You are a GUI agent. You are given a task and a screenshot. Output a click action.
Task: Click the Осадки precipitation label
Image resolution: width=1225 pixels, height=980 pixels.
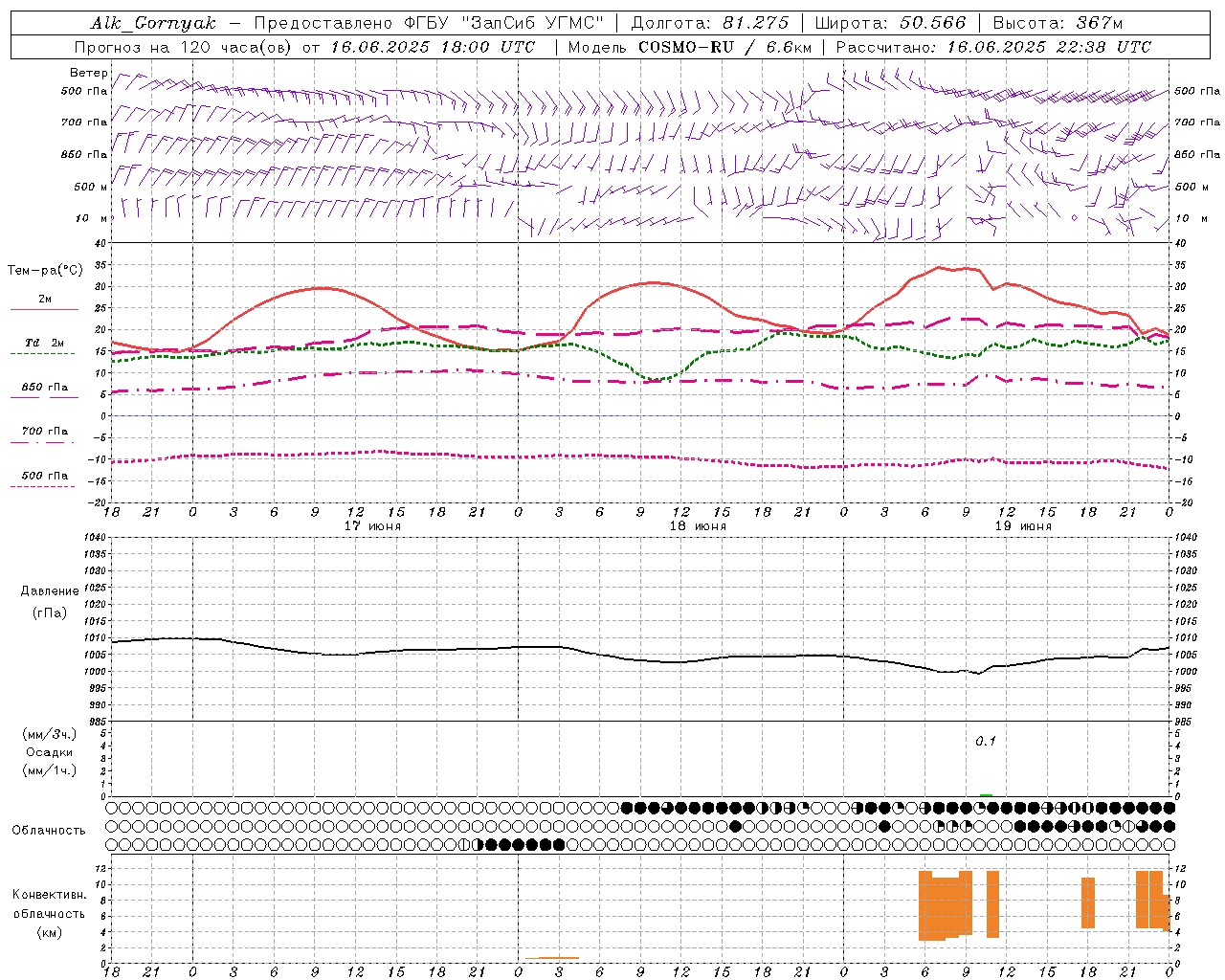pos(50,752)
